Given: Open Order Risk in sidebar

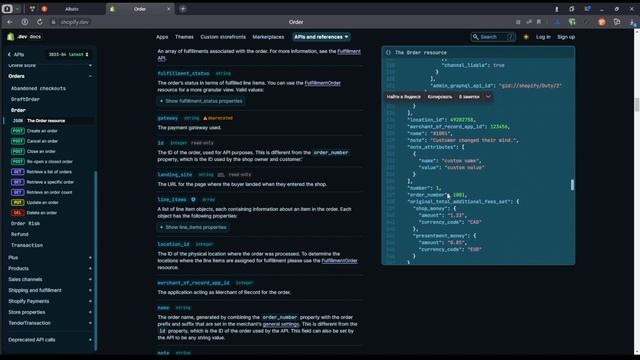Looking at the screenshot, I should pyautogui.click(x=25, y=223).
